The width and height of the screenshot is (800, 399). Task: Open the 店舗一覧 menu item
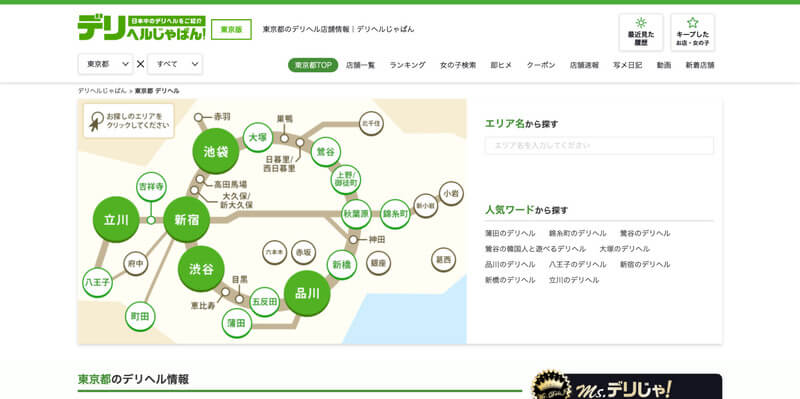pos(360,65)
